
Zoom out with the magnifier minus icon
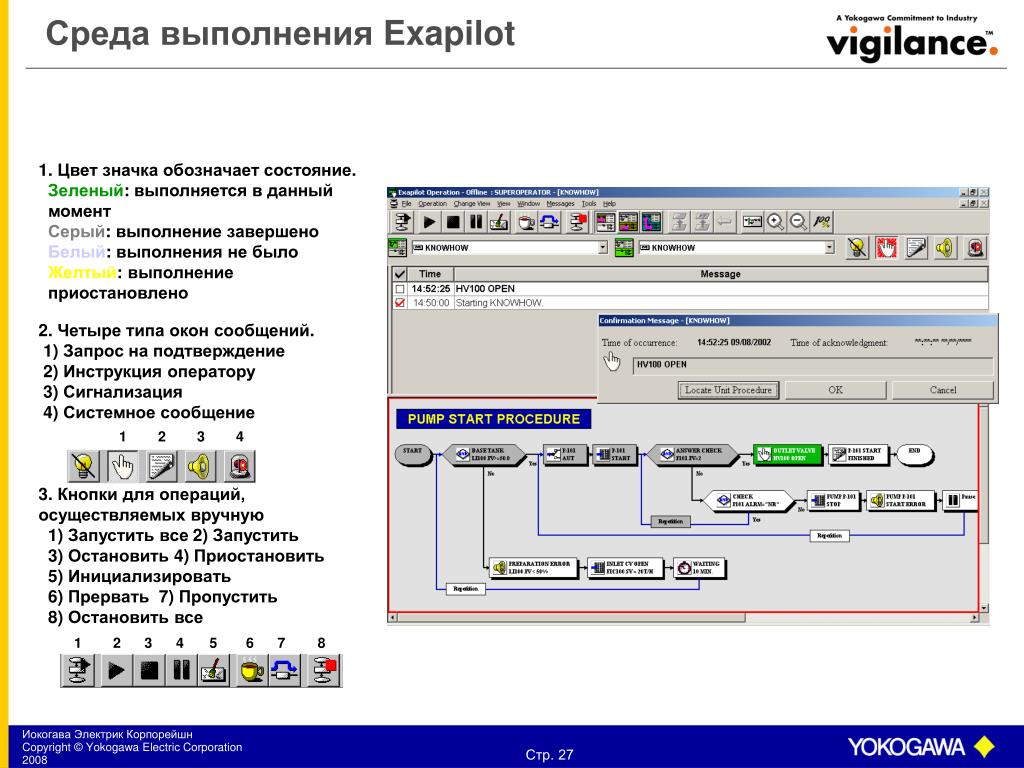tap(798, 223)
